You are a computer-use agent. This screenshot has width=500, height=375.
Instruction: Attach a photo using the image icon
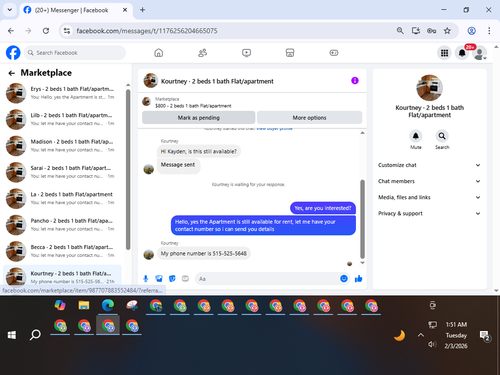tap(159, 279)
